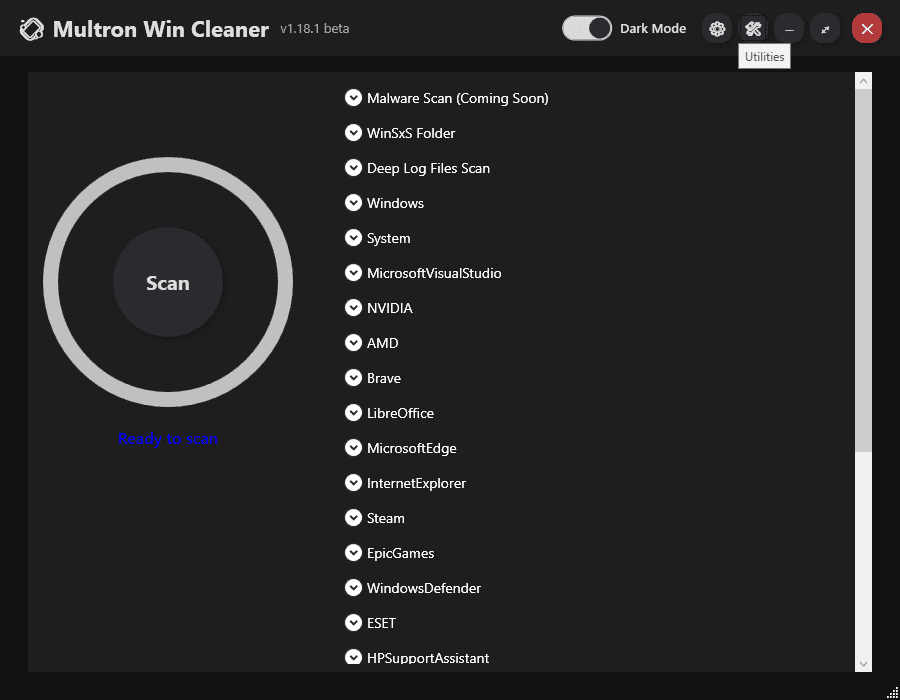Expand the Windows category chevron
Image resolution: width=900 pixels, height=700 pixels.
353,203
